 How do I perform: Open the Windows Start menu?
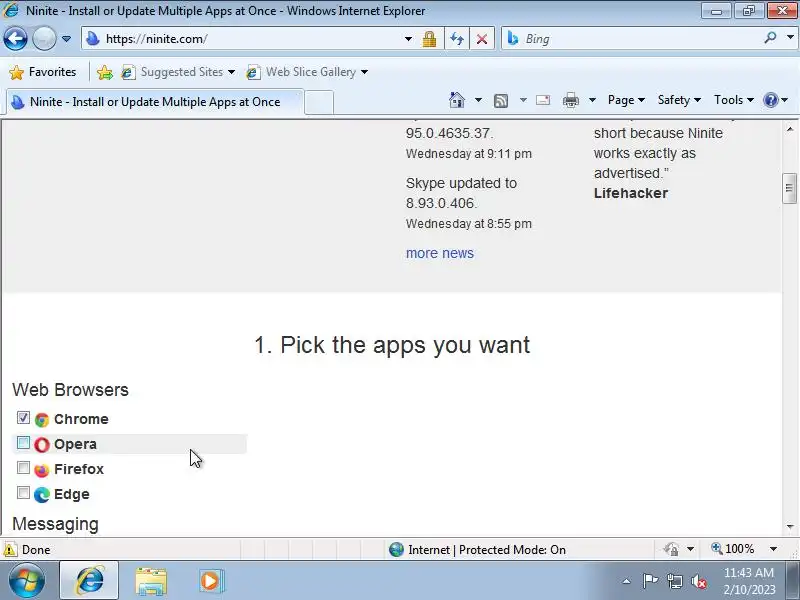(27, 580)
